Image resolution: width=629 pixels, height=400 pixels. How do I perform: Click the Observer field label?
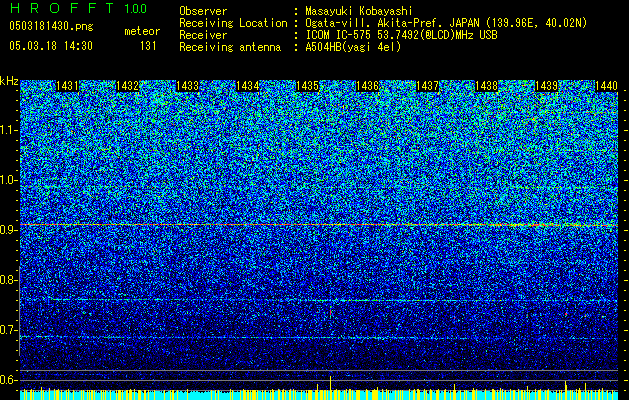point(203,11)
